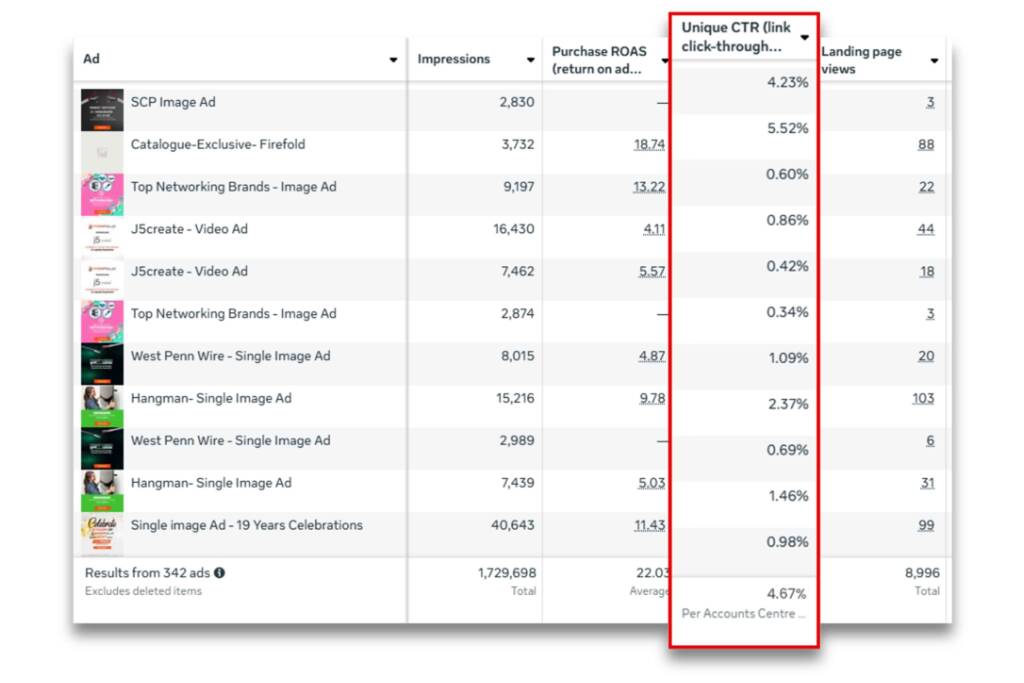Screen dimensions: 1024x683
Task: Click the 11.43 Purchase ROAS link
Action: [x=649, y=526]
